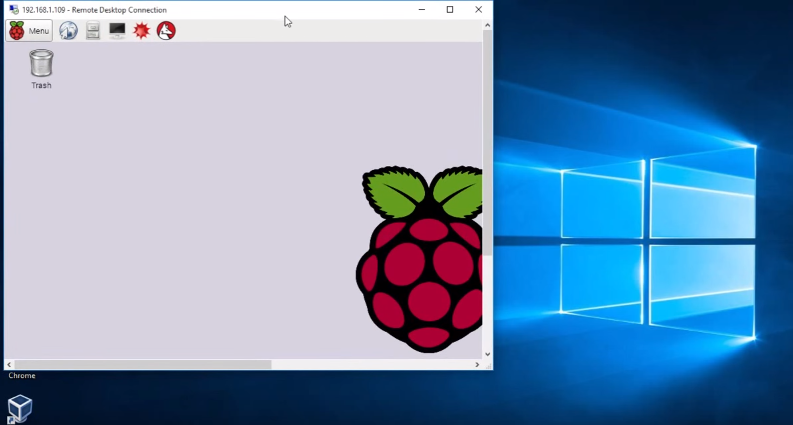Image resolution: width=793 pixels, height=425 pixels.
Task: Open the Raspberry Pi Menu button
Action: click(x=29, y=31)
